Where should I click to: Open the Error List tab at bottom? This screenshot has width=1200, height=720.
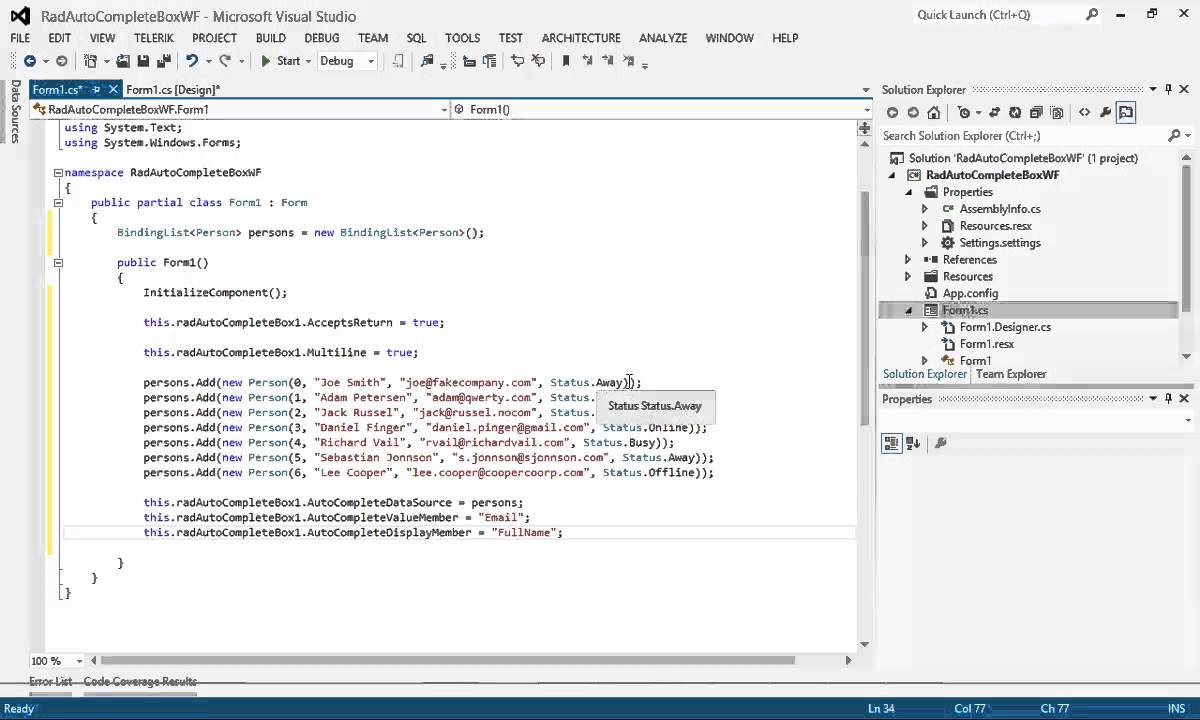pos(50,682)
